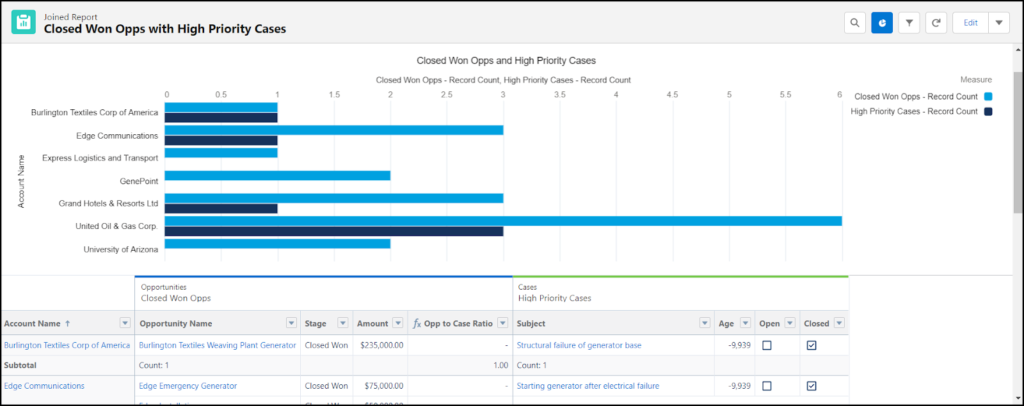Click the Subtotal row label

18,366
